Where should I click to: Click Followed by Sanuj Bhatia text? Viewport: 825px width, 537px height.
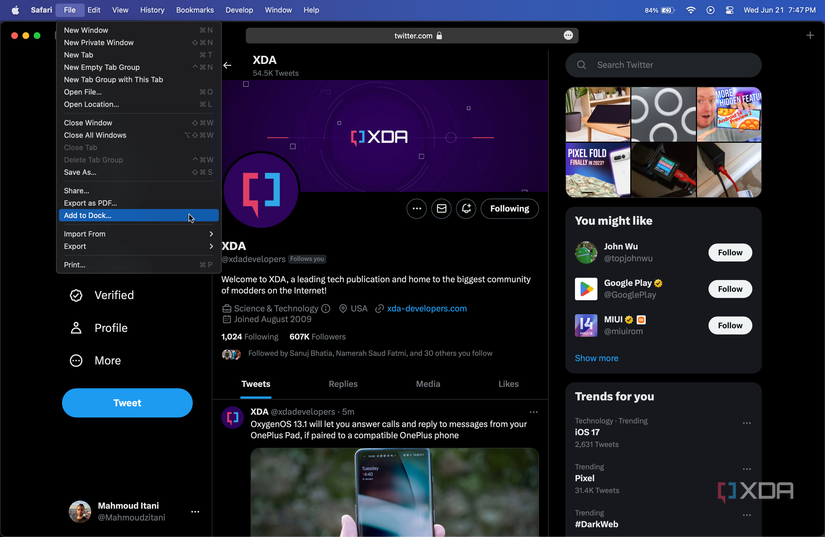pyautogui.click(x=370, y=353)
